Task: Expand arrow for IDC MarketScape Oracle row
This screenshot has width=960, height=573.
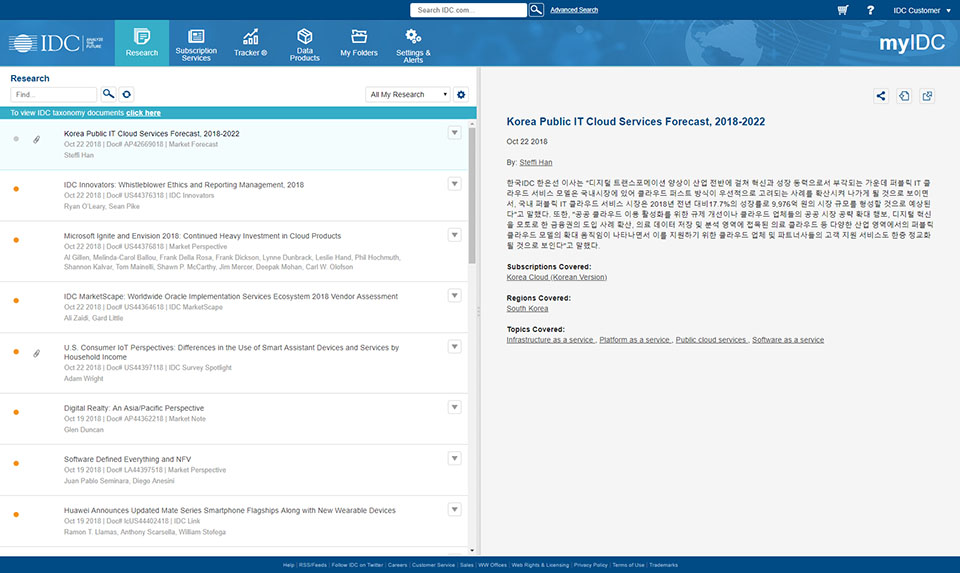Action: (x=454, y=296)
